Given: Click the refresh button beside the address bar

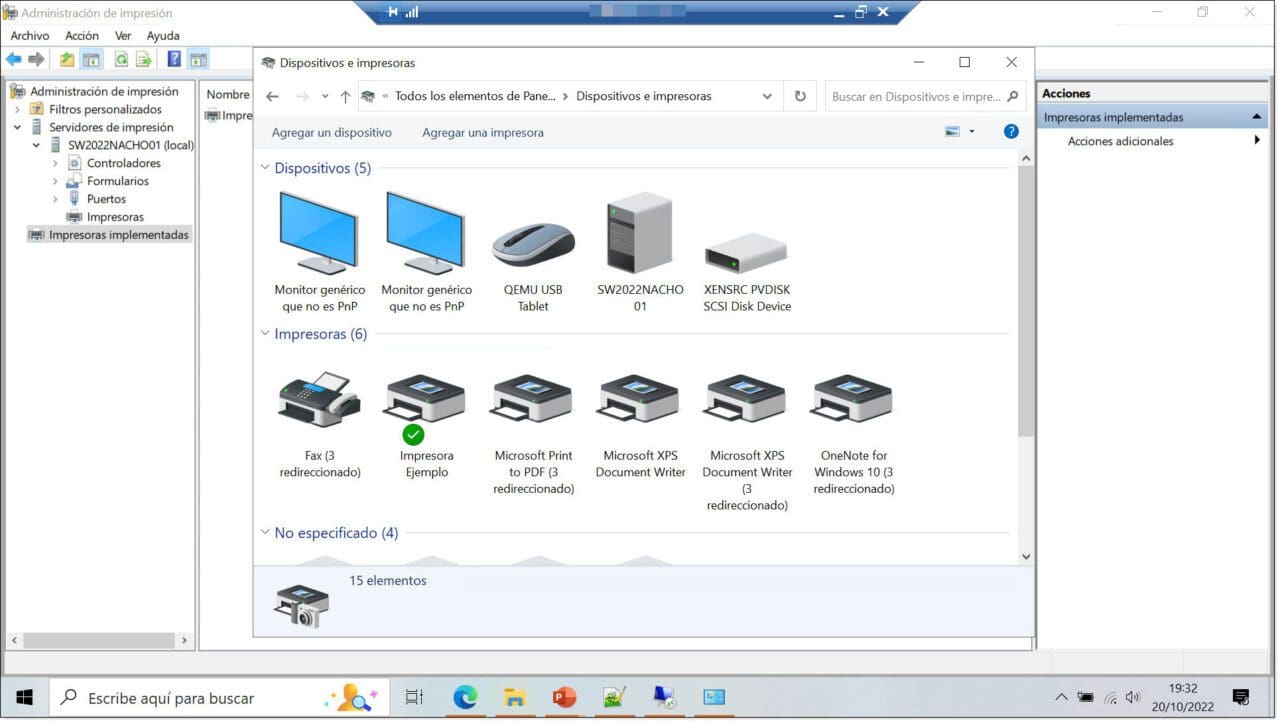Looking at the screenshot, I should click(800, 96).
